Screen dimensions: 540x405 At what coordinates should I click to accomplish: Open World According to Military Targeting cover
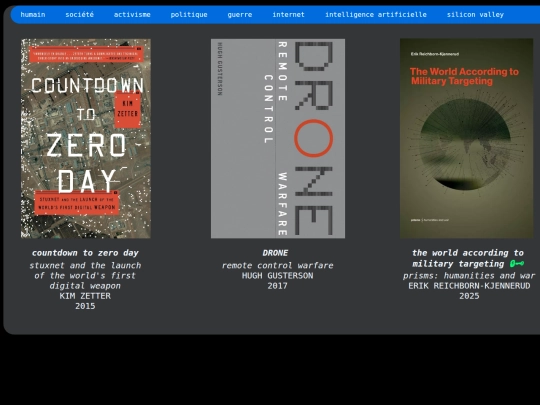[x=467, y=138]
